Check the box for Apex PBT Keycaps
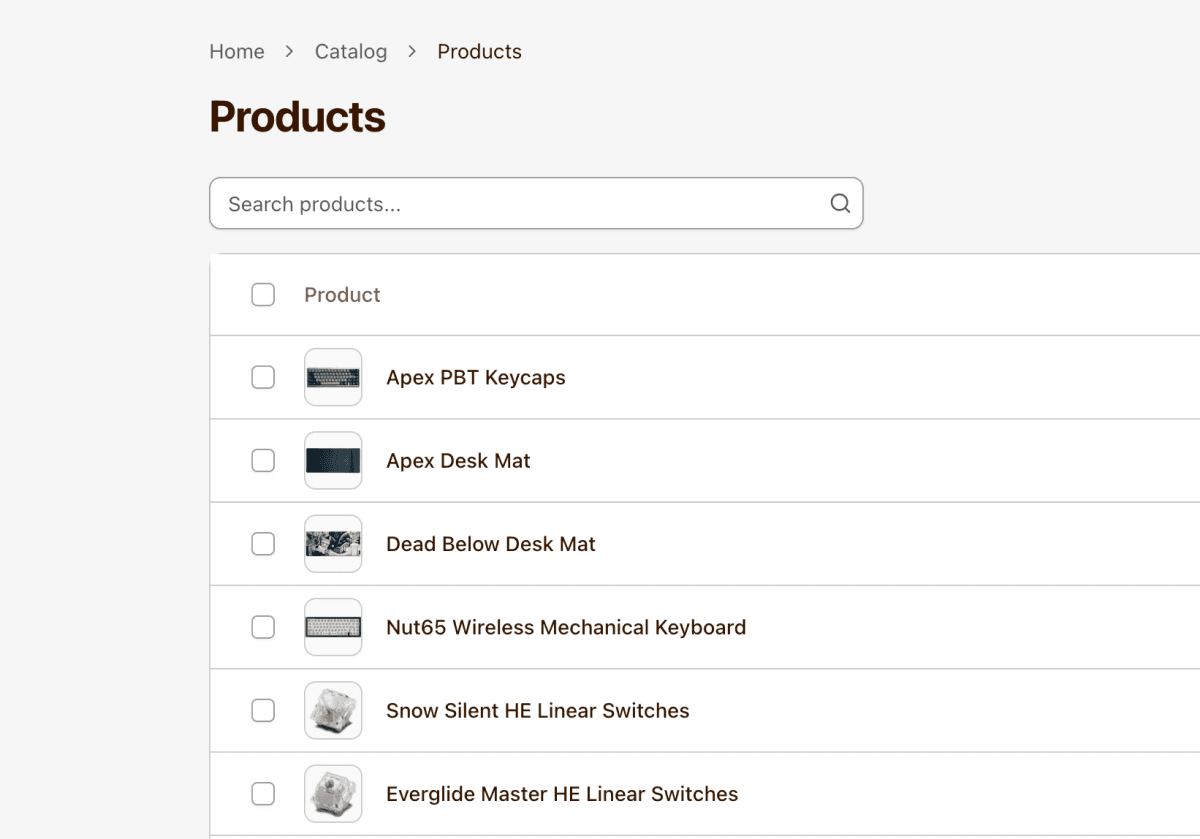 [263, 377]
